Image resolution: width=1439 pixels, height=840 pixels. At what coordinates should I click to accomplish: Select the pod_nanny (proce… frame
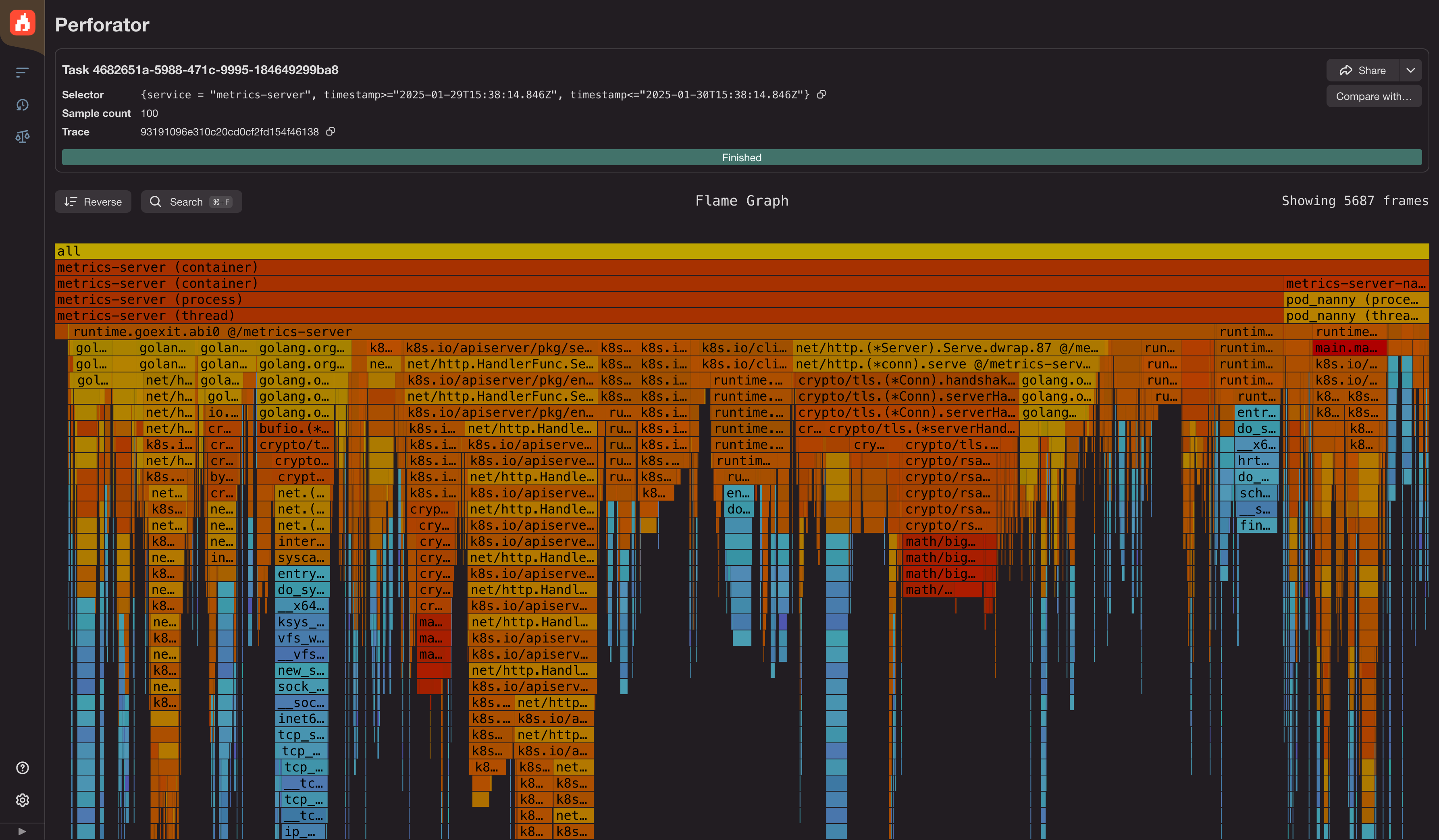tap(1356, 299)
